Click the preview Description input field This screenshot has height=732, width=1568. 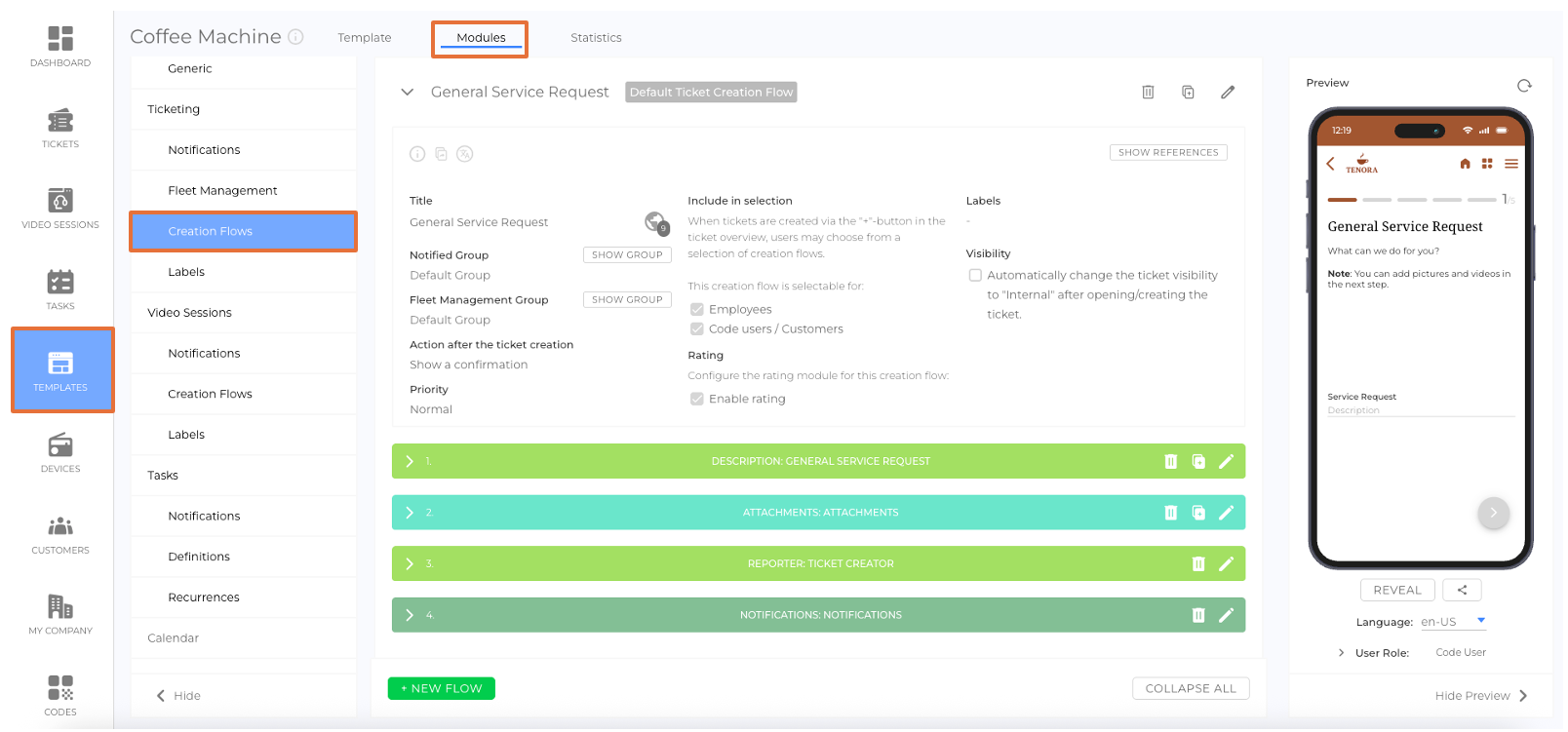point(1420,410)
